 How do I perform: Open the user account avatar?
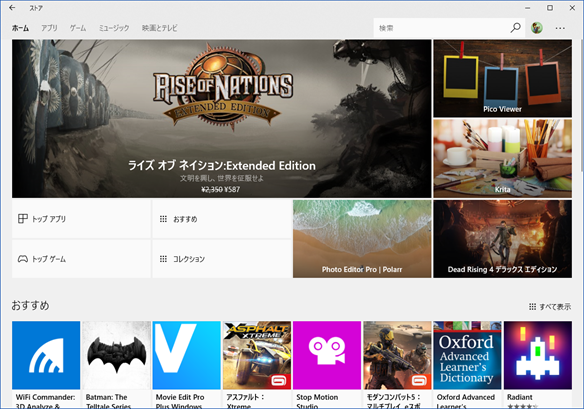[x=537, y=28]
